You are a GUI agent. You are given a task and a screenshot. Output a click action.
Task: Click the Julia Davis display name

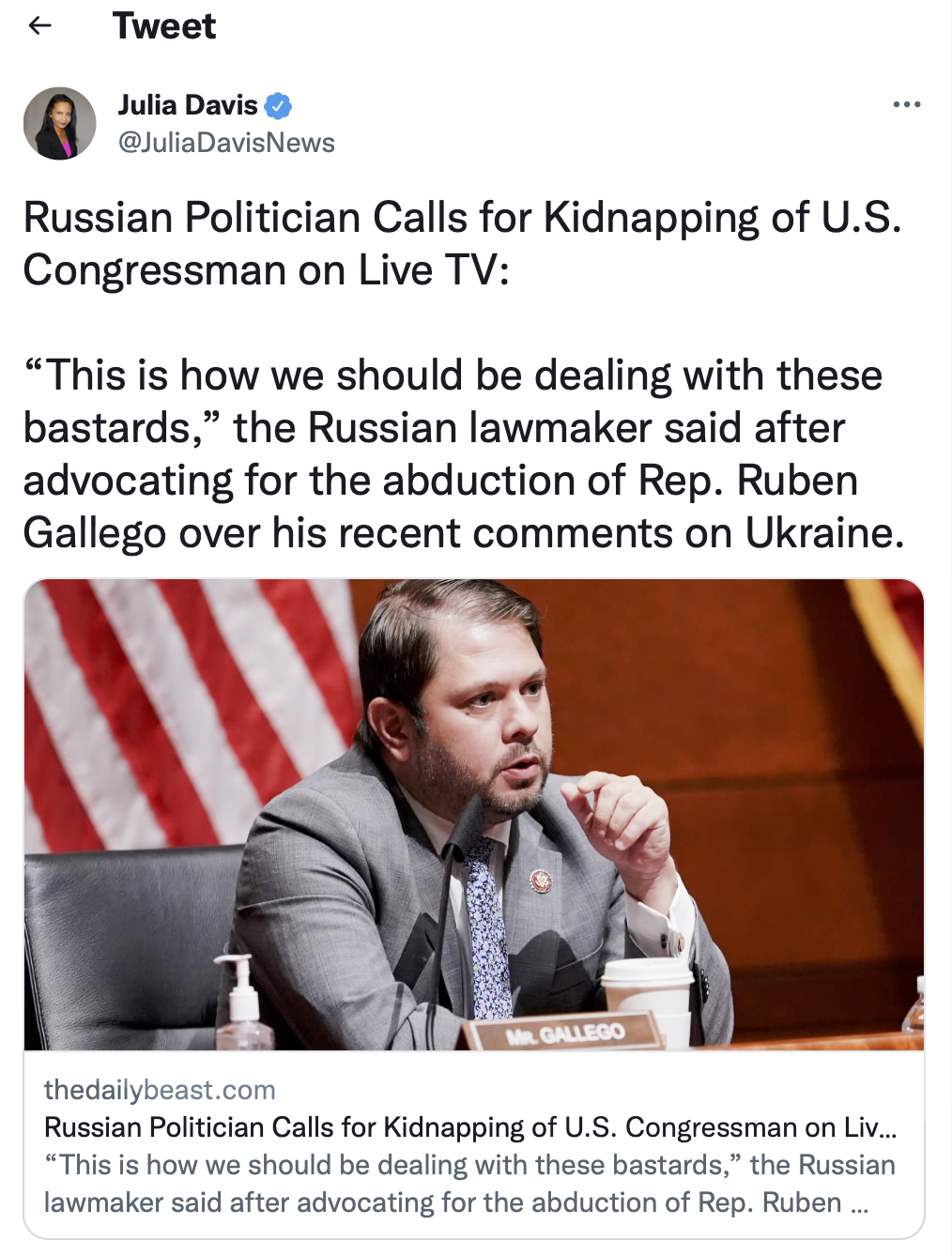click(188, 105)
